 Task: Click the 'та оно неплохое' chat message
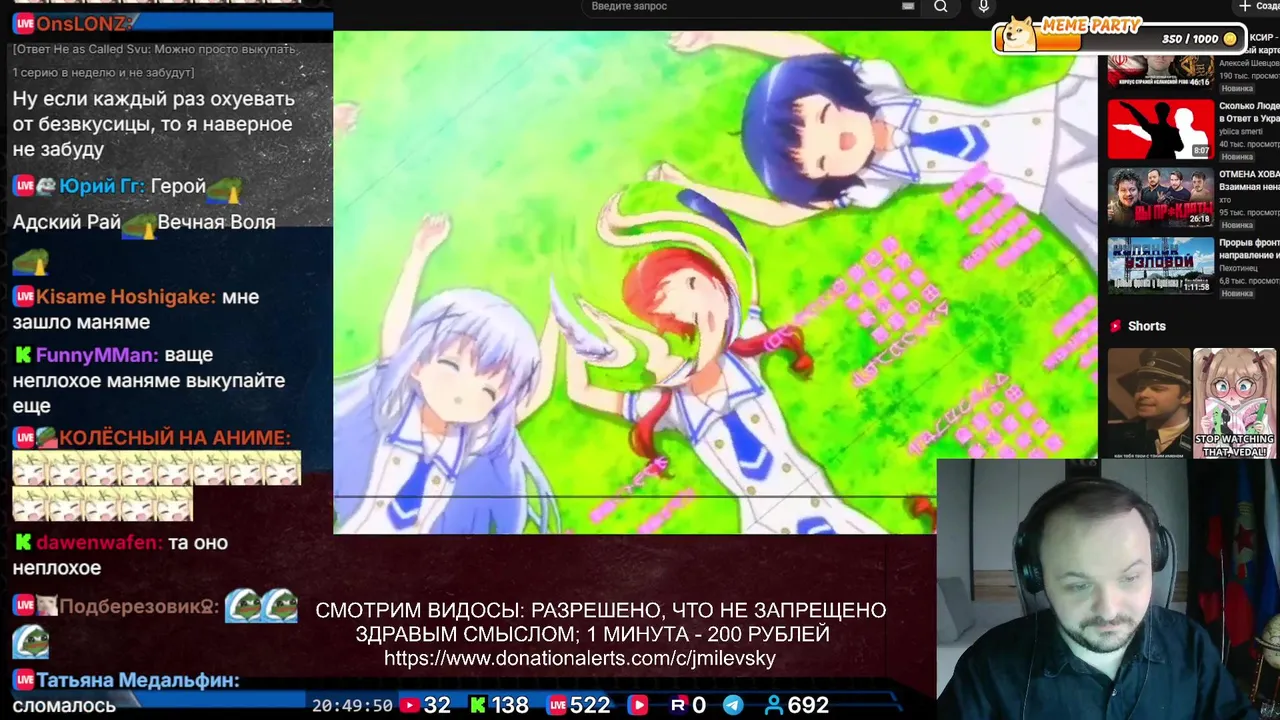[120, 555]
